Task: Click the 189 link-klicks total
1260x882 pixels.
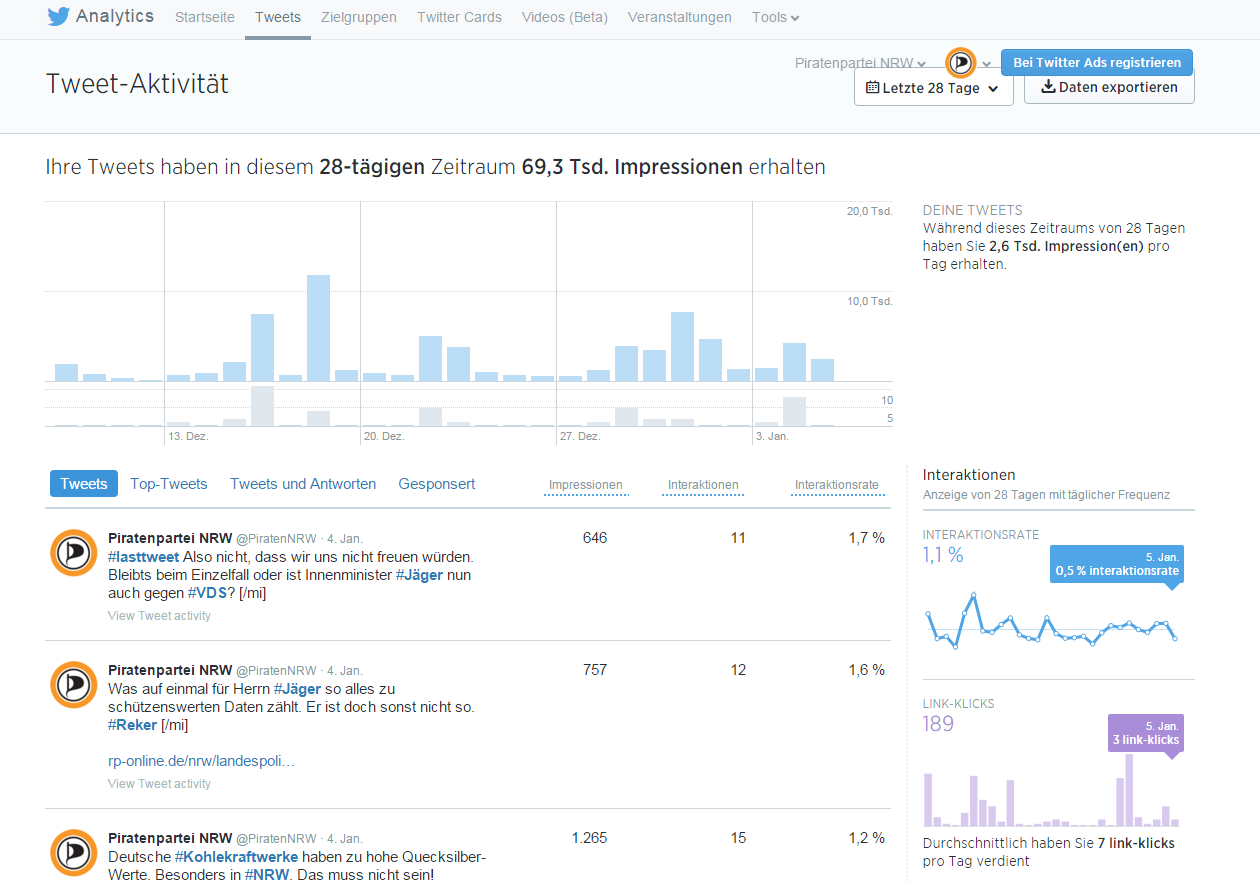Action: (938, 724)
